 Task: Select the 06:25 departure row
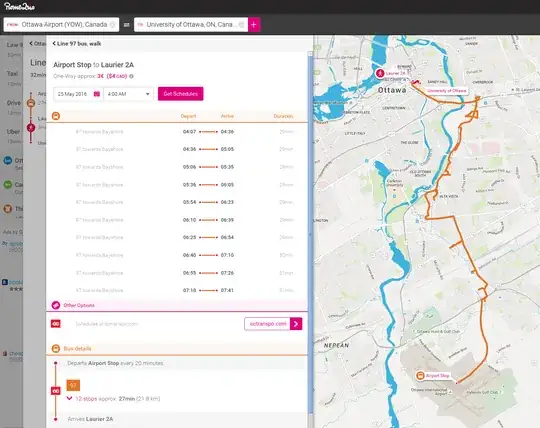[177, 237]
